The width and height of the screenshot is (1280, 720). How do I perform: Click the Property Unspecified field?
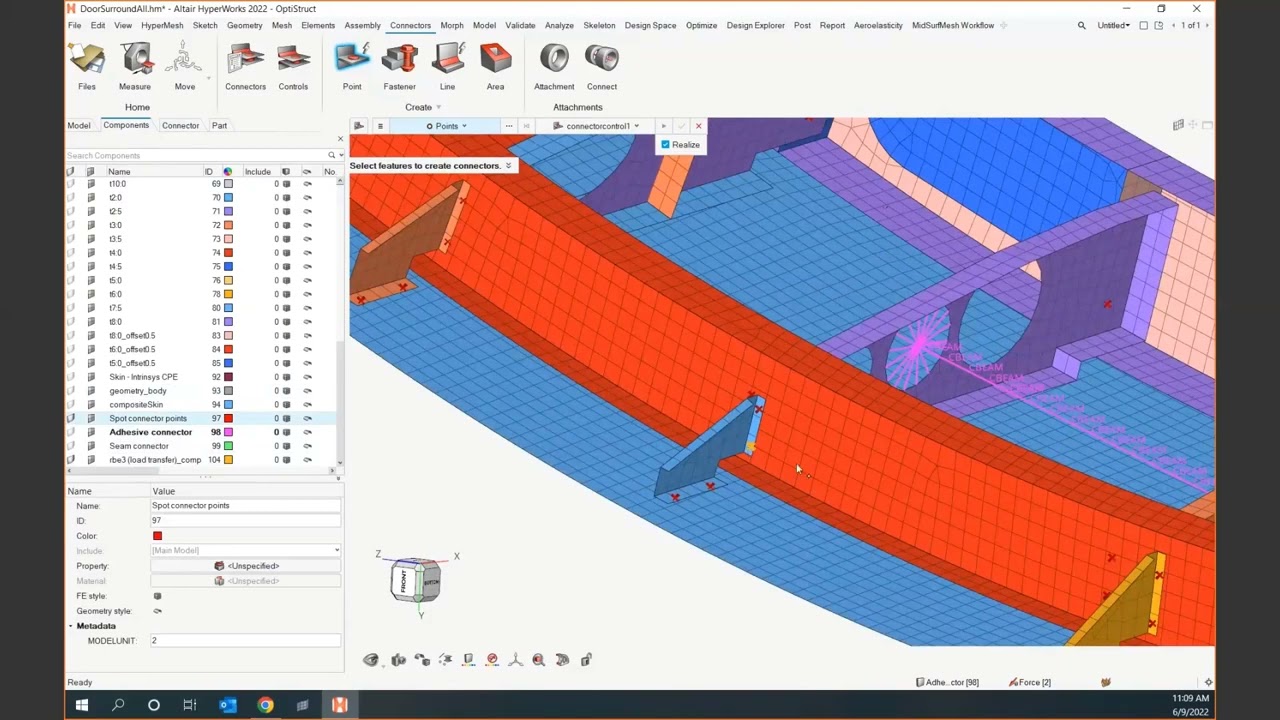point(245,566)
